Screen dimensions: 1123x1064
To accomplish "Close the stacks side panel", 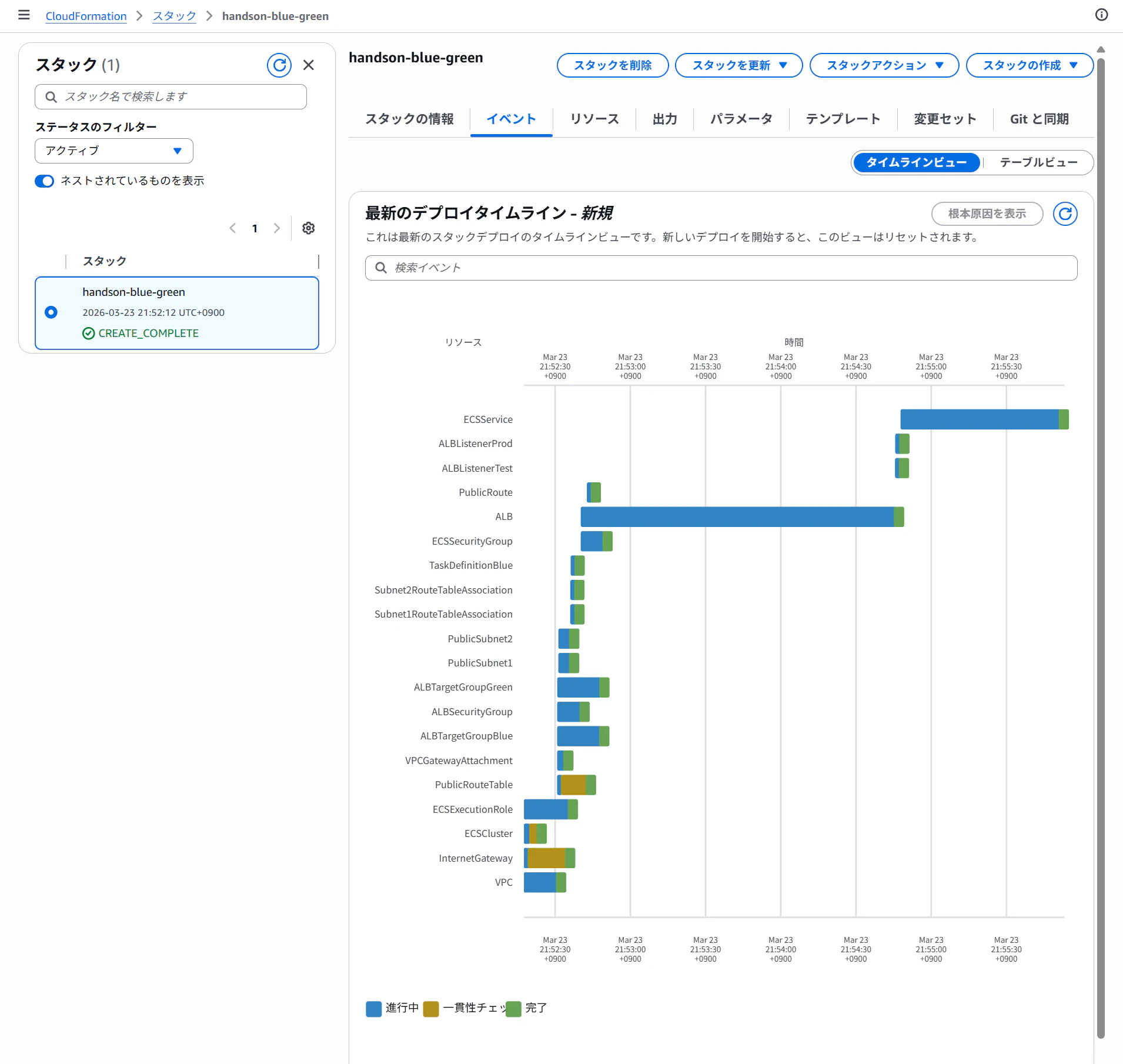I will pos(309,65).
